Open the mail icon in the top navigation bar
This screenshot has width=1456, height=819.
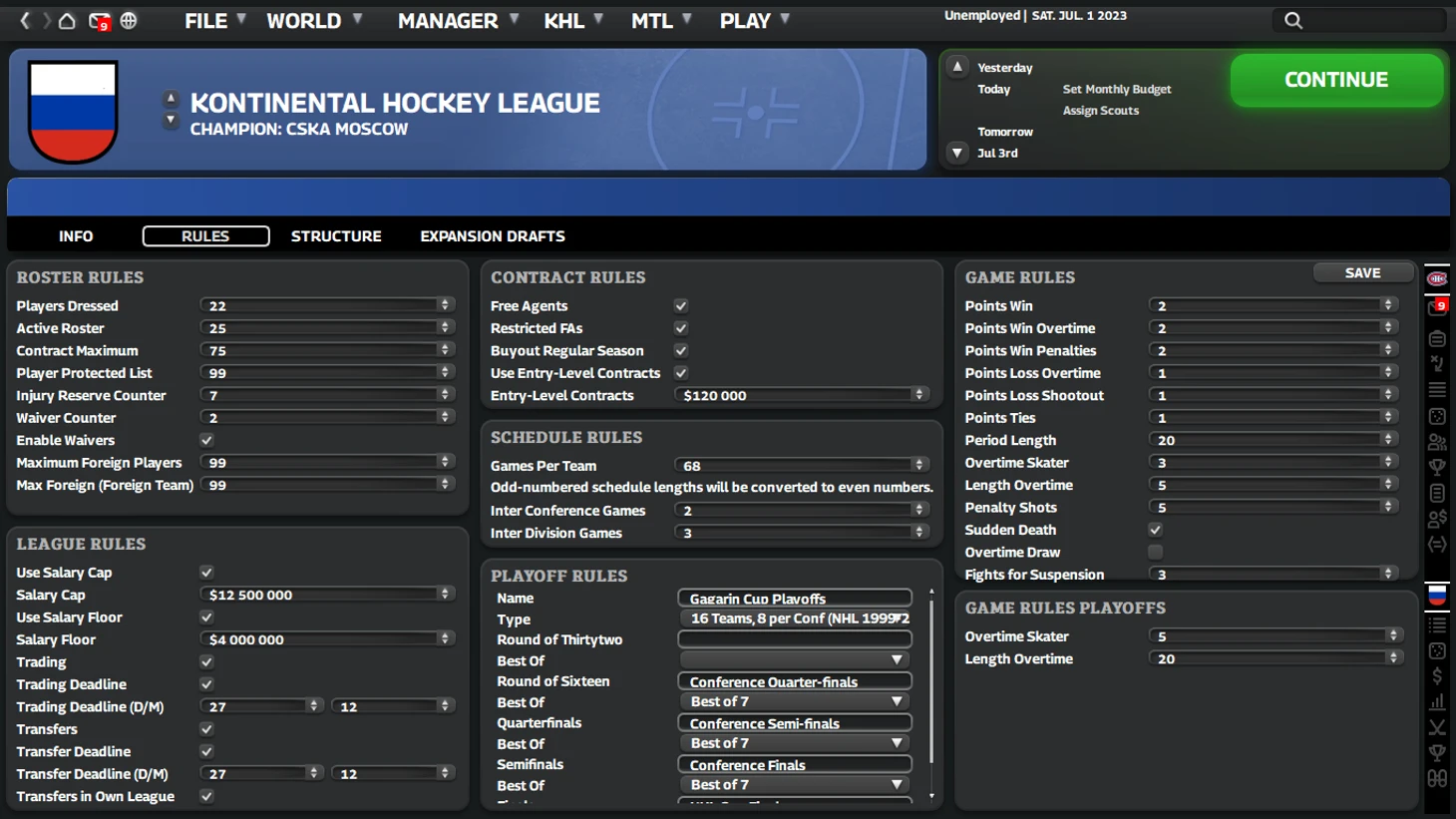coord(99,21)
